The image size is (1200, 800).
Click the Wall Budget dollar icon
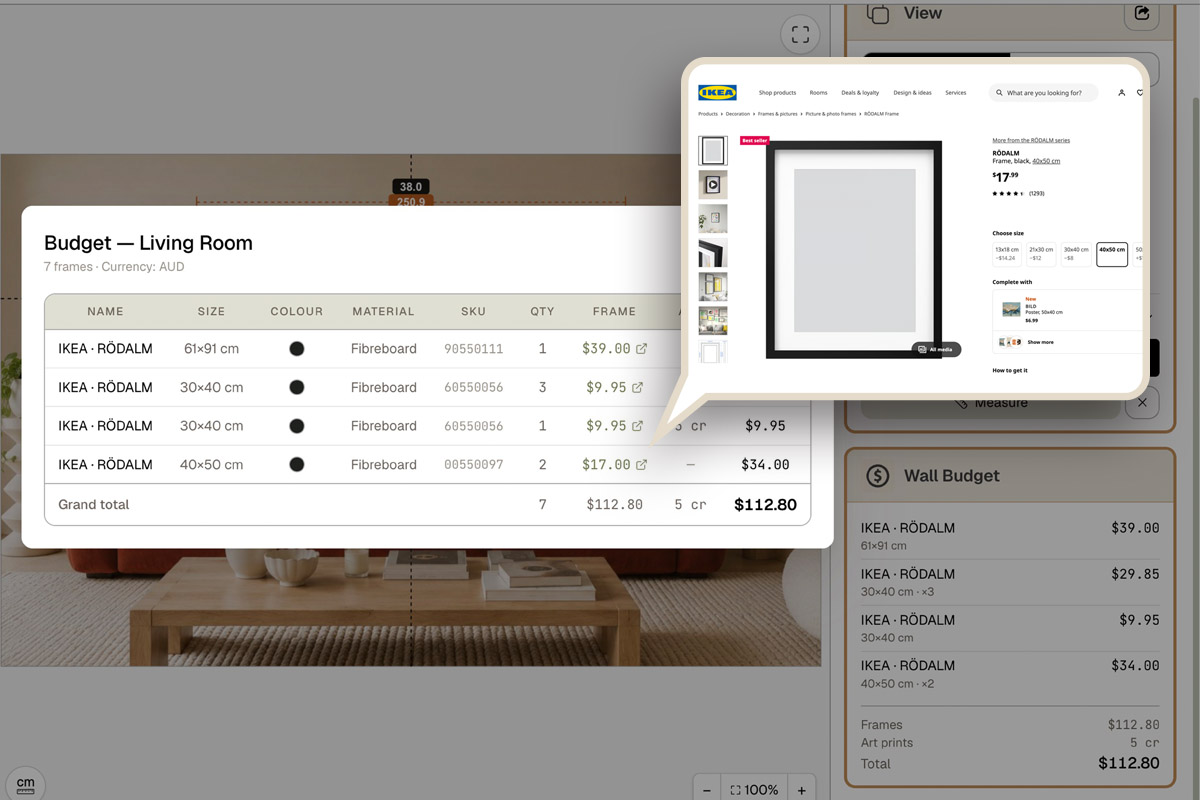(877, 476)
